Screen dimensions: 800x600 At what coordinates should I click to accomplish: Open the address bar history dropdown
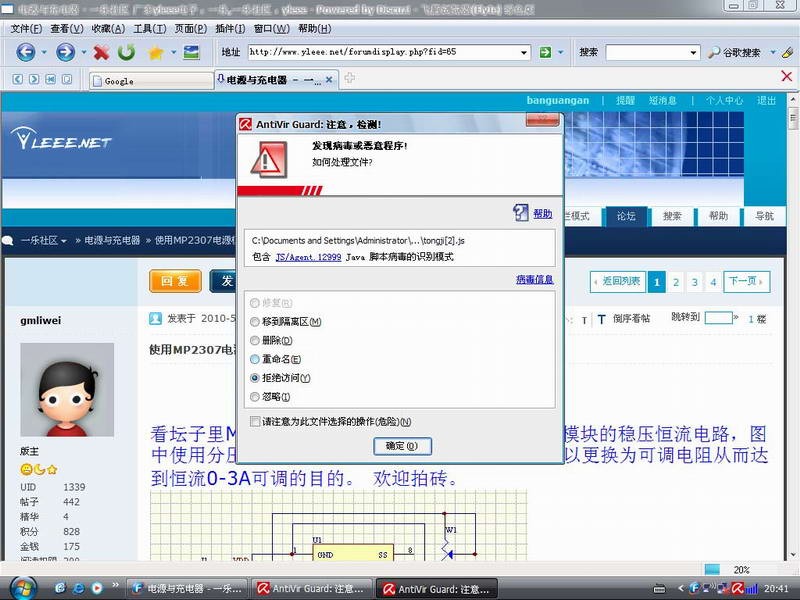524,52
